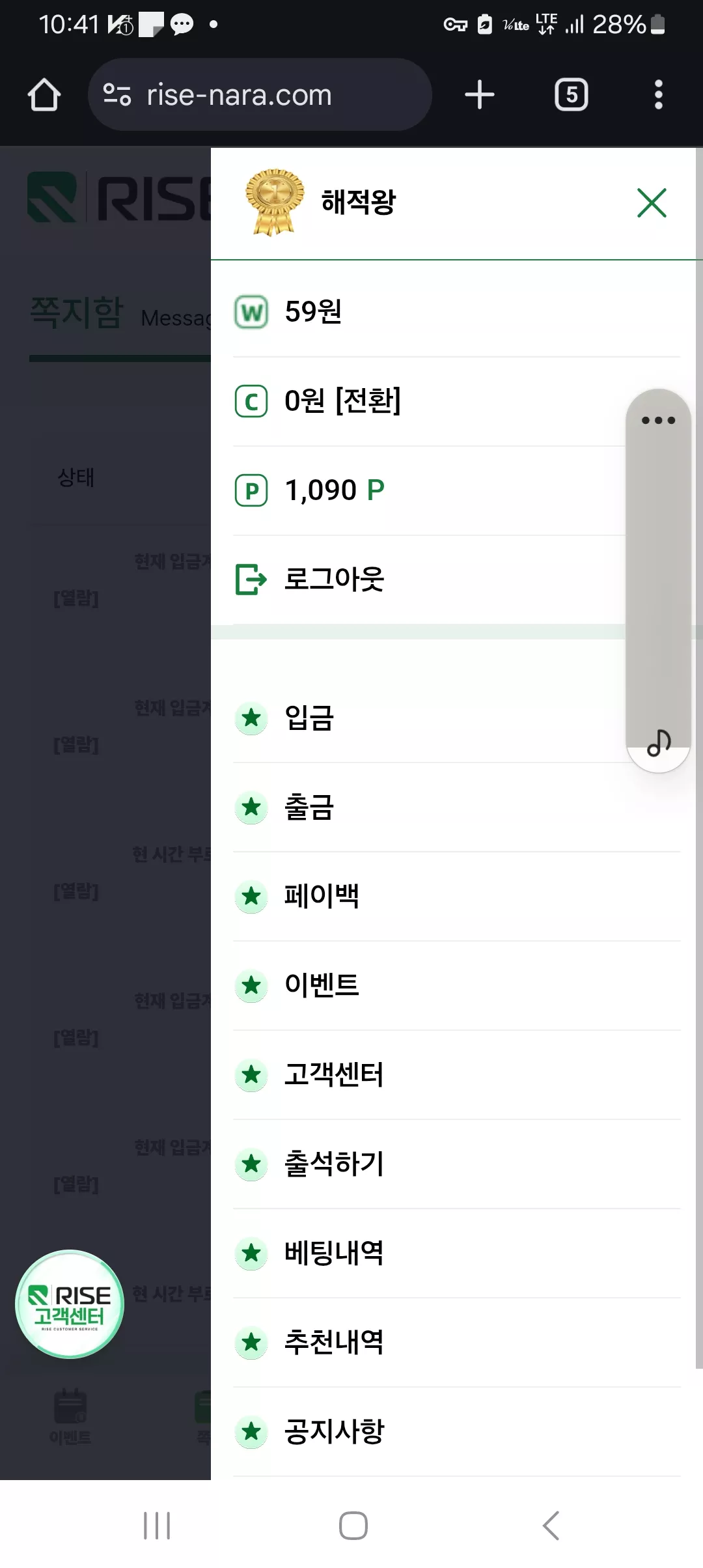Viewport: 703px width, 1568px height.
Task: Tap the gold medal rank badge
Action: coord(274,202)
